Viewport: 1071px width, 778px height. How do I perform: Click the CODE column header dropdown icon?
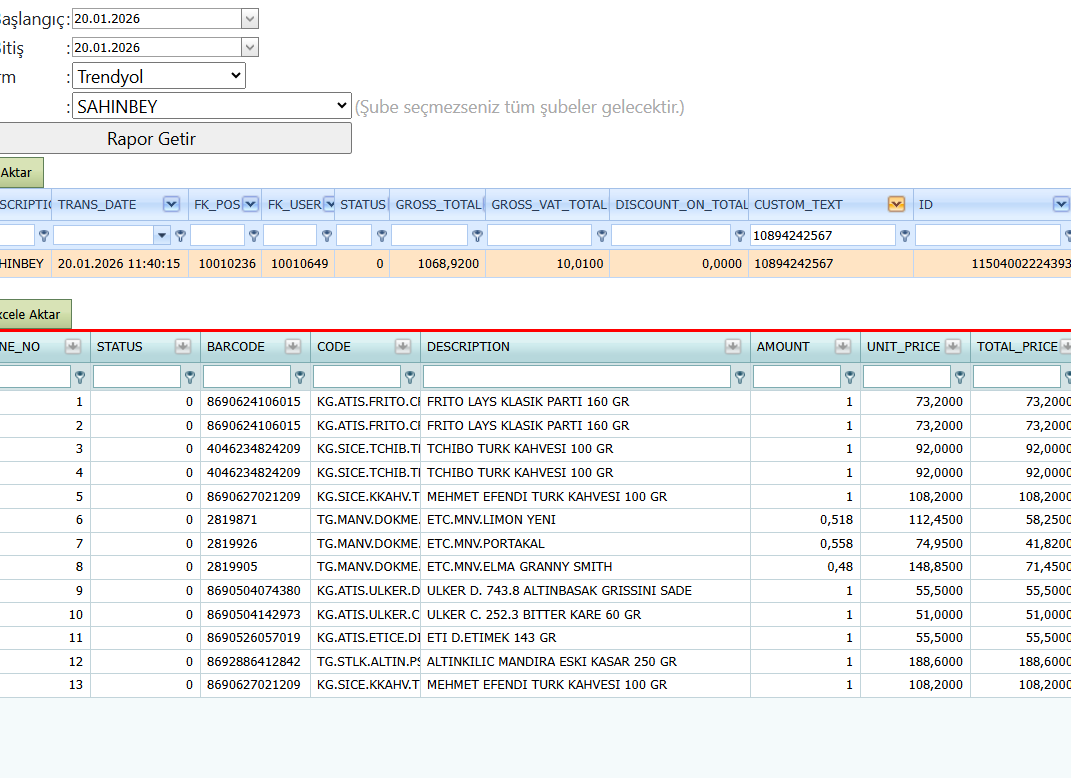403,346
